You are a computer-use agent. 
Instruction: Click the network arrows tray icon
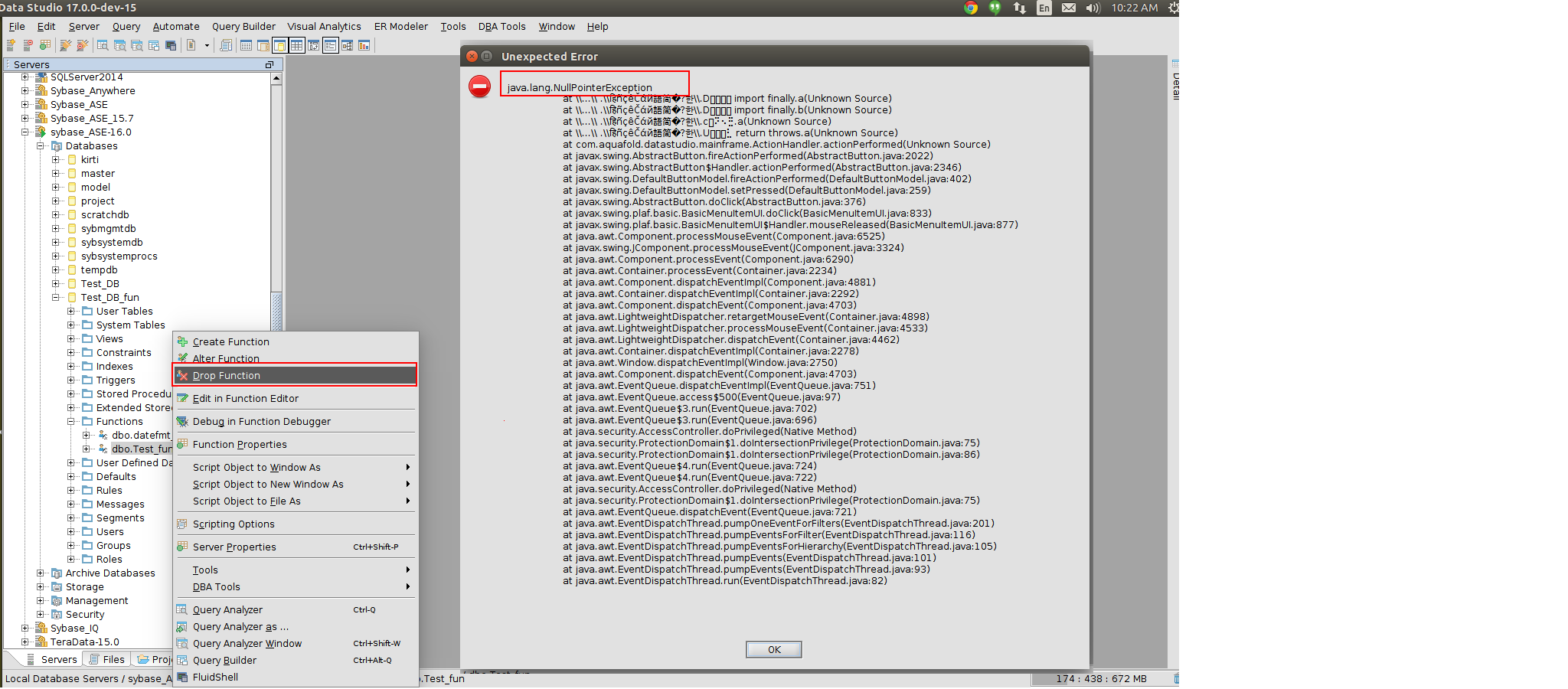pyautogui.click(x=1019, y=8)
